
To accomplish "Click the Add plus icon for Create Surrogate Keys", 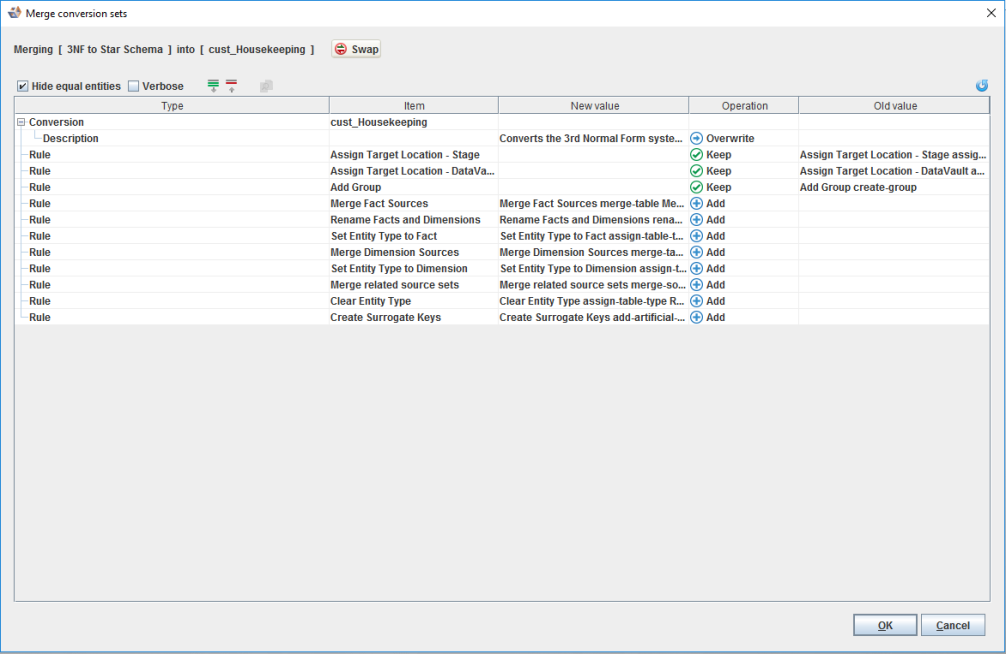I will point(697,317).
